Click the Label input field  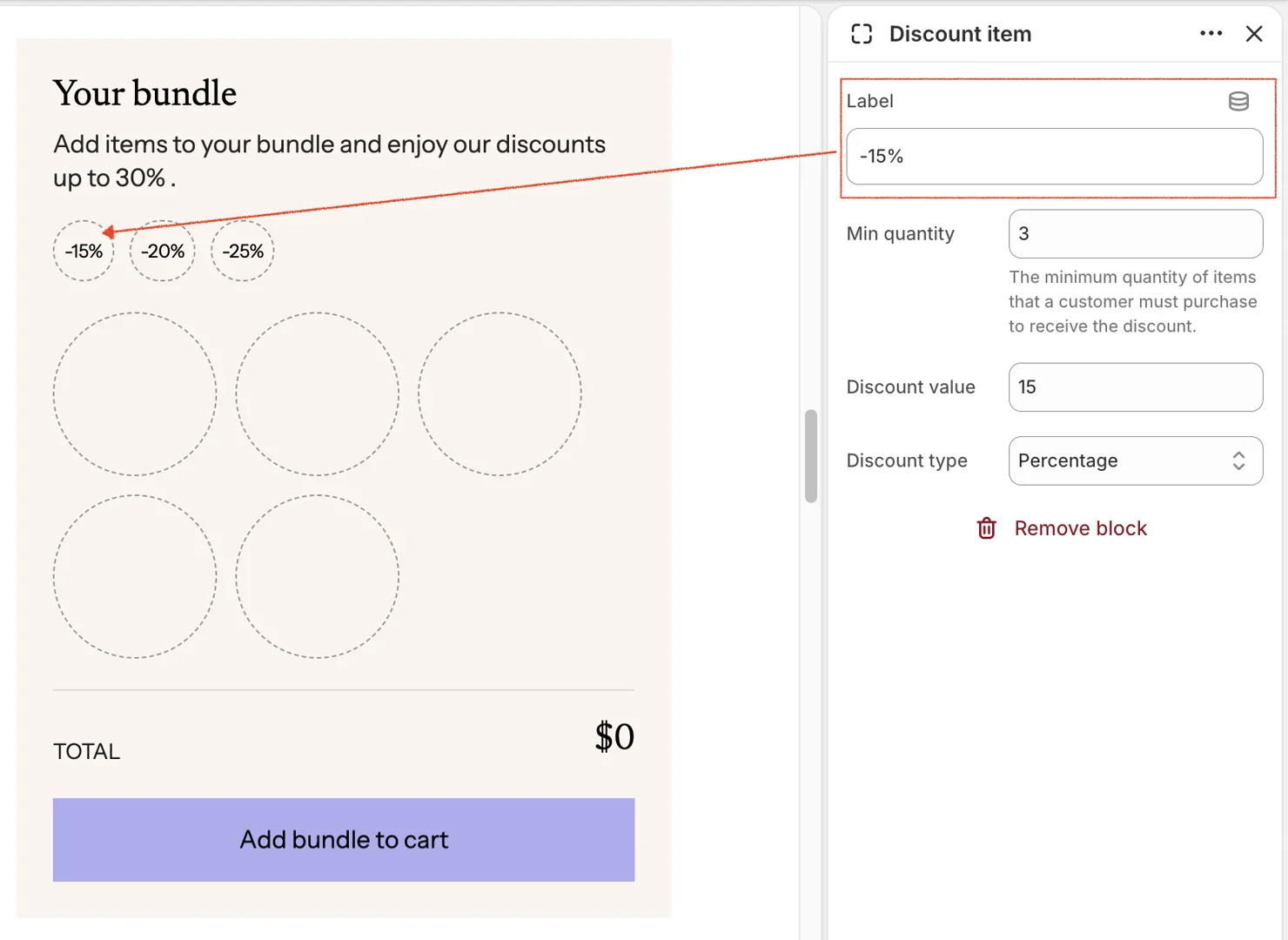coord(1053,157)
